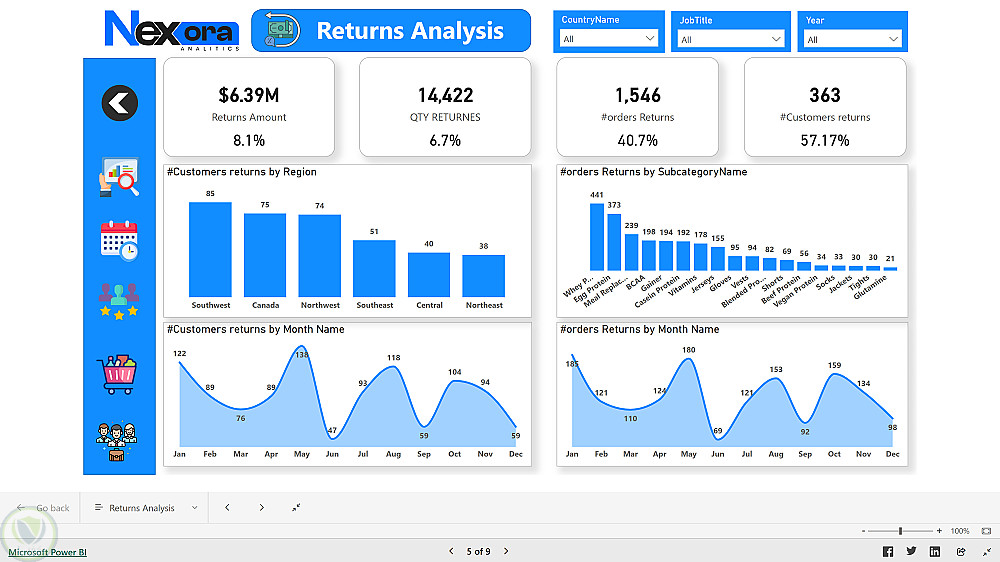Expand the CountryName dropdown
This screenshot has height=562, width=1000.
click(608, 39)
